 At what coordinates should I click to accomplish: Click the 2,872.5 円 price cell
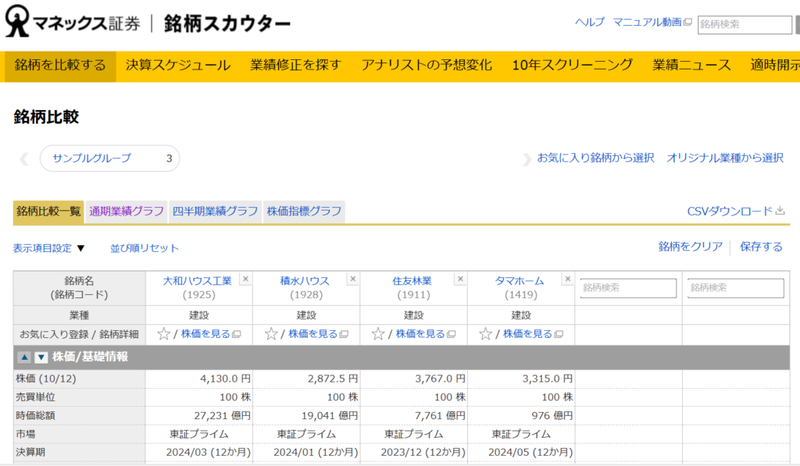(x=306, y=379)
